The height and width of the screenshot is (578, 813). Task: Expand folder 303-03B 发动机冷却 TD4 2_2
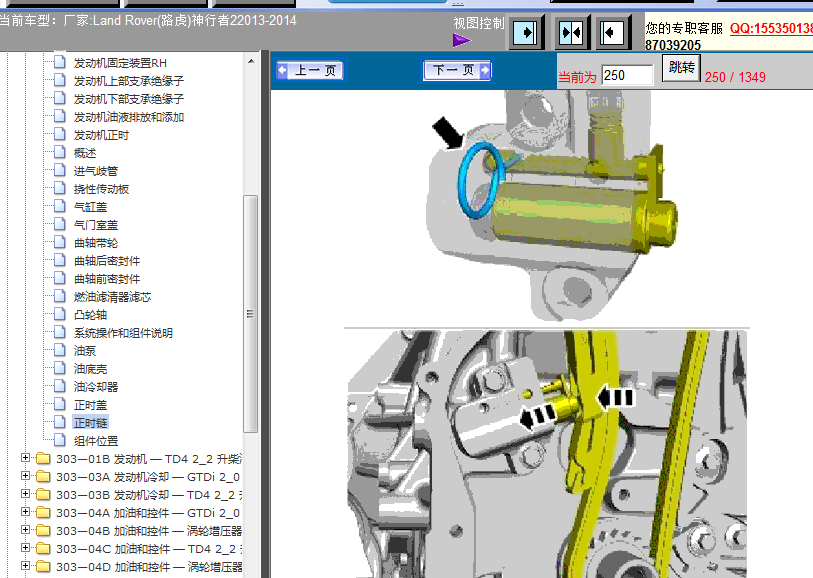pos(25,494)
